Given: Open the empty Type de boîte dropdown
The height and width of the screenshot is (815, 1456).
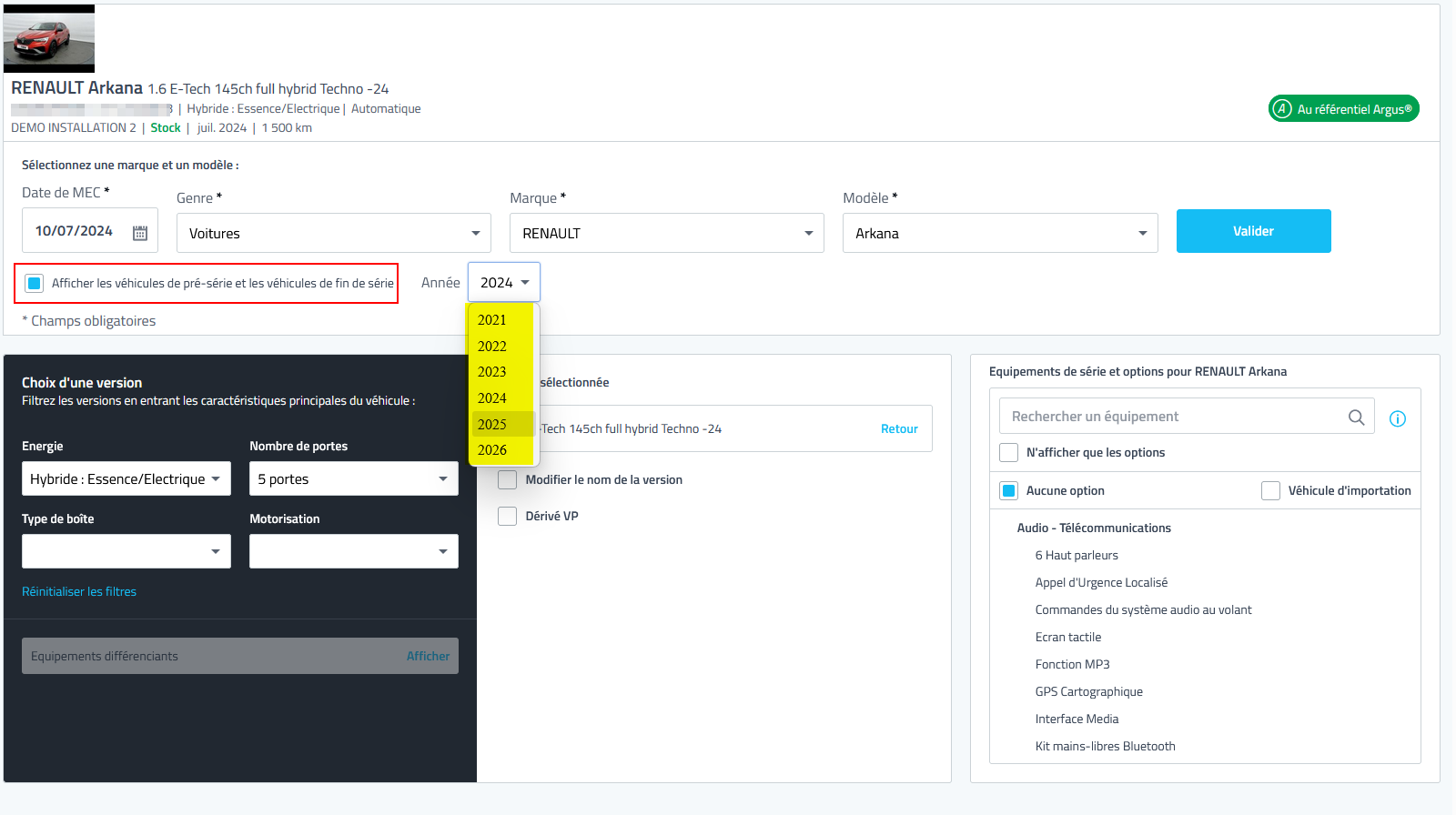Looking at the screenshot, I should (x=126, y=551).
